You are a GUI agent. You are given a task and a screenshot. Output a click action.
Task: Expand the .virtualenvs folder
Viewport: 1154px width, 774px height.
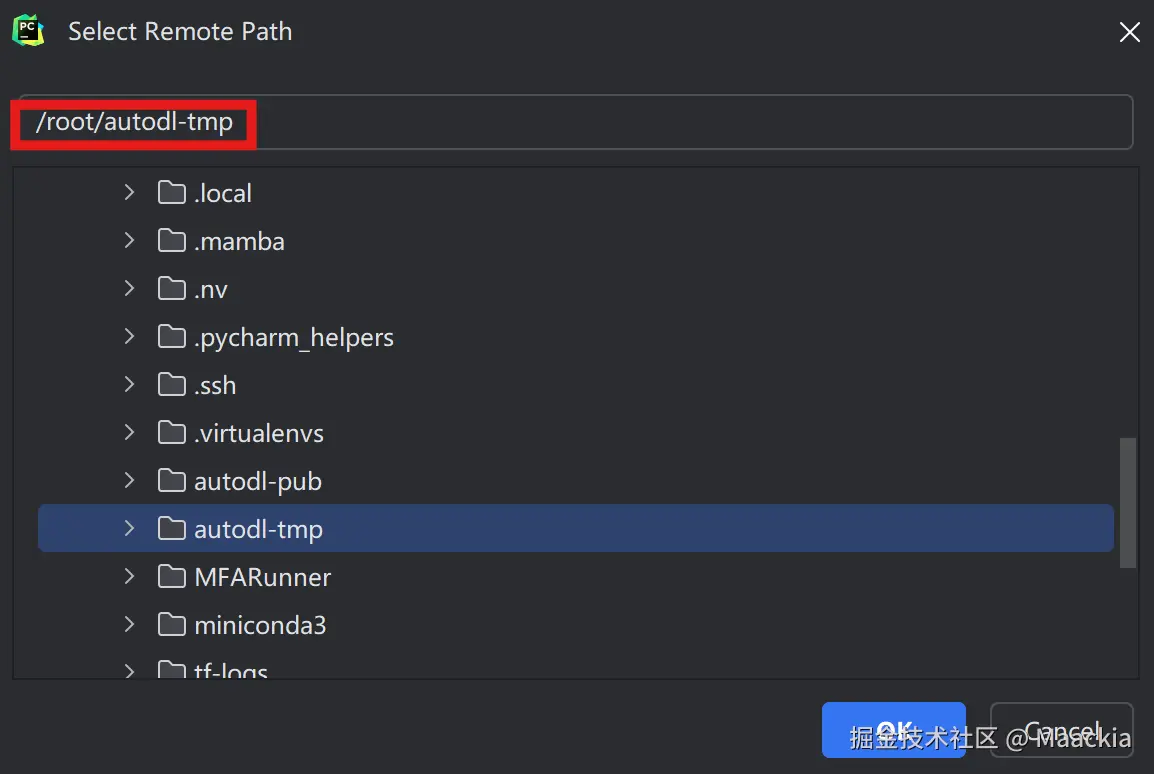[x=129, y=433]
